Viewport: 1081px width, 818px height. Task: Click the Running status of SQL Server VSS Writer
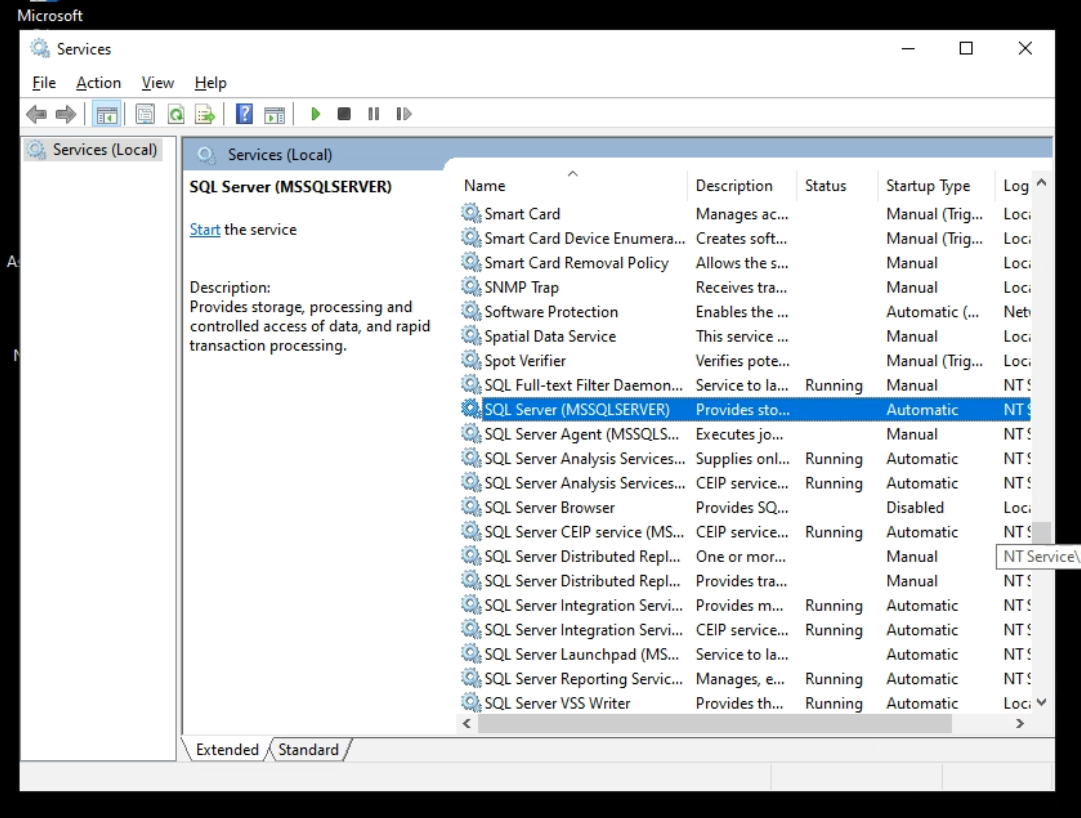[834, 703]
